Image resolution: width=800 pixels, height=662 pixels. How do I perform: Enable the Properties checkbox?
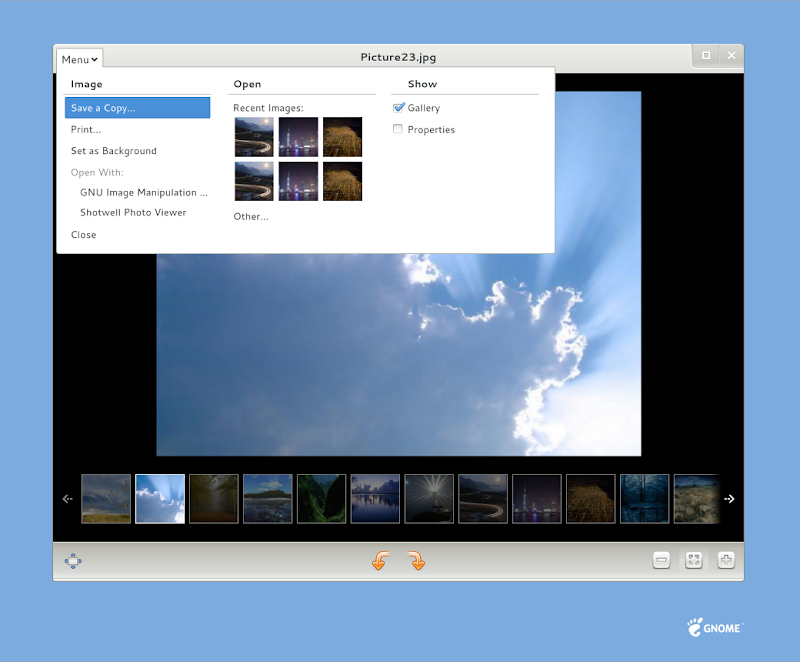coord(399,130)
